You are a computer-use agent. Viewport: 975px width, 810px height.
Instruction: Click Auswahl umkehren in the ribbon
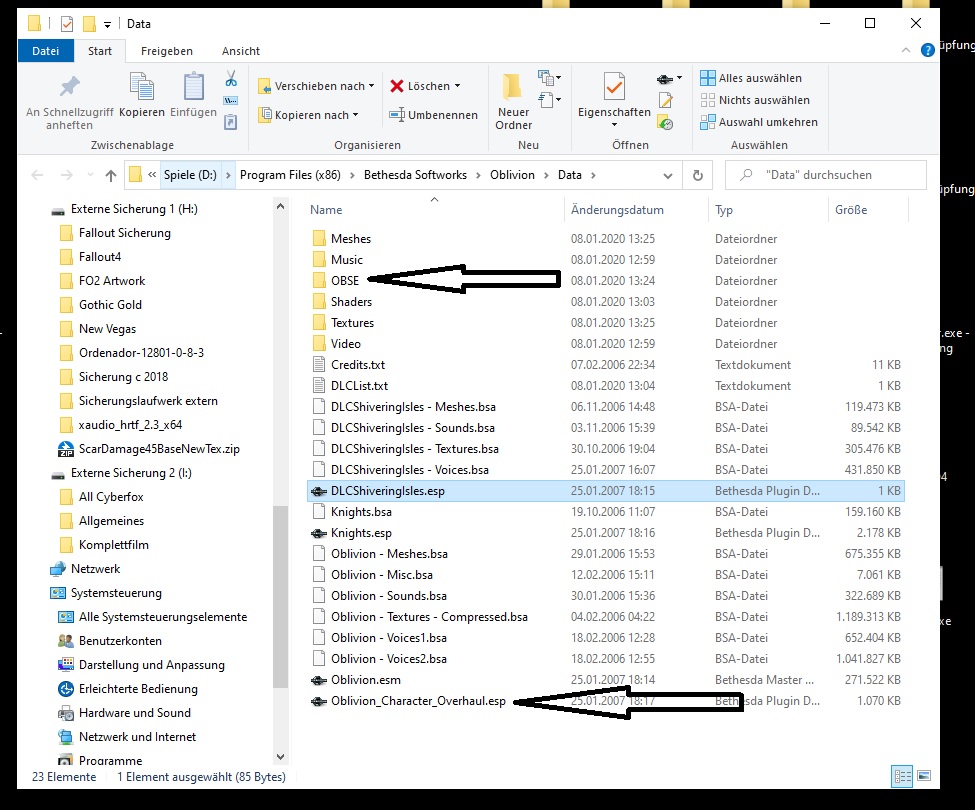tap(758, 122)
